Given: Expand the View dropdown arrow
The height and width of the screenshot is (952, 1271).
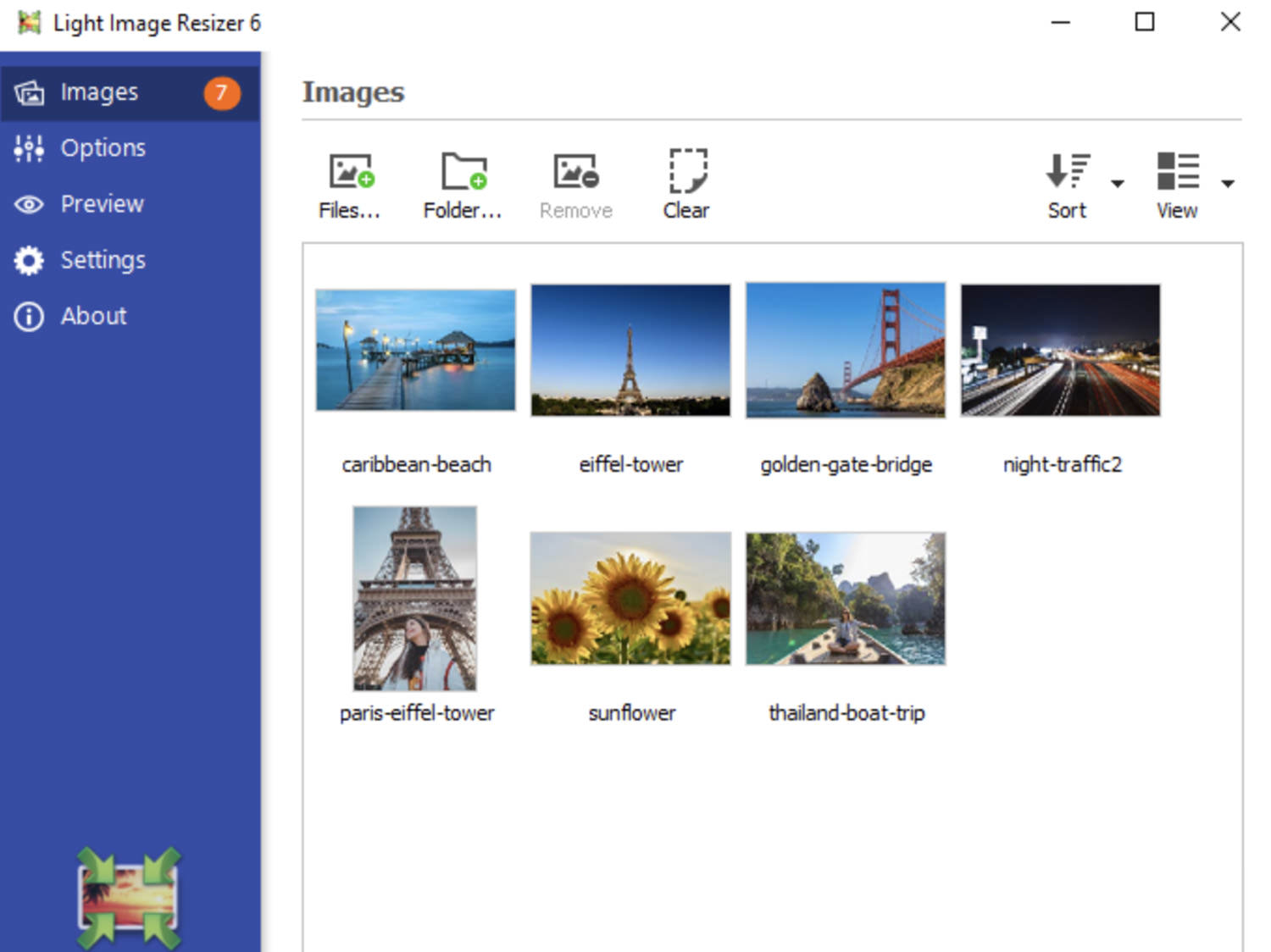Looking at the screenshot, I should pos(1227,183).
